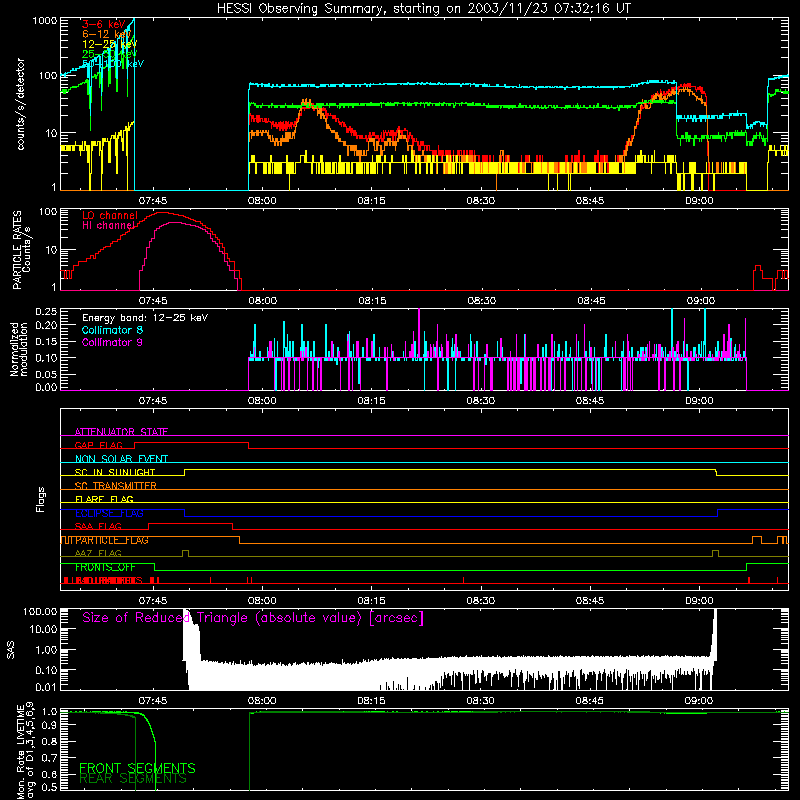
Task: Select the '6-12 keV' legend label
Action: tap(106, 34)
